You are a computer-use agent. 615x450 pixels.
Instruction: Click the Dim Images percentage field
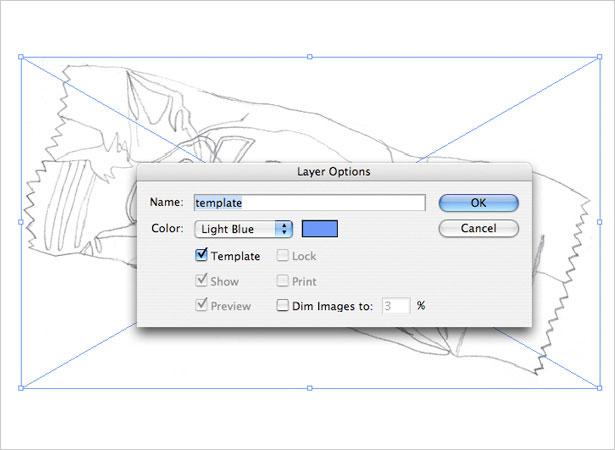[x=396, y=306]
